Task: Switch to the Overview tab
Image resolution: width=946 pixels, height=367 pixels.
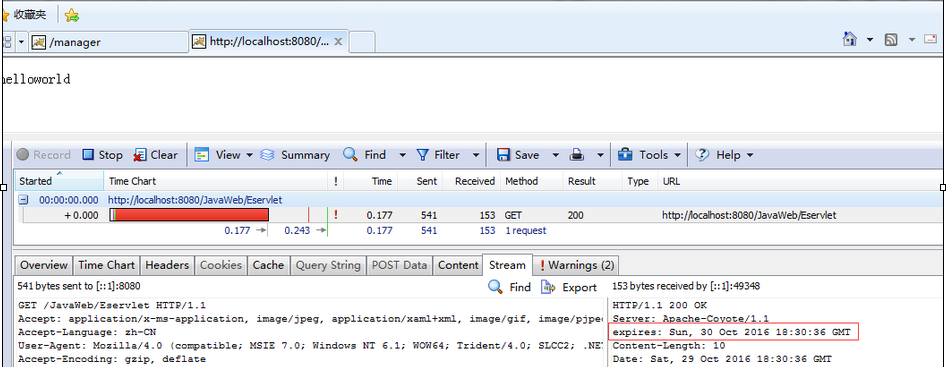Action: pyautogui.click(x=43, y=265)
